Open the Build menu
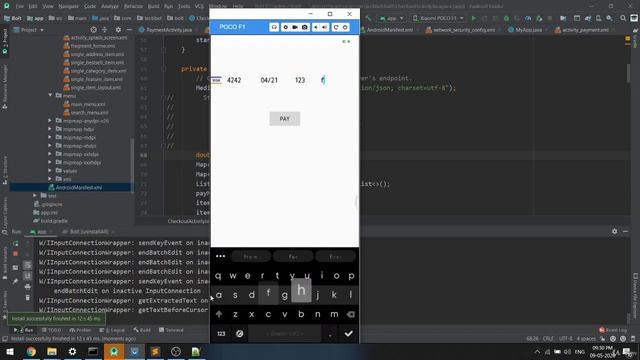The image size is (640, 360). [x=153, y=6]
